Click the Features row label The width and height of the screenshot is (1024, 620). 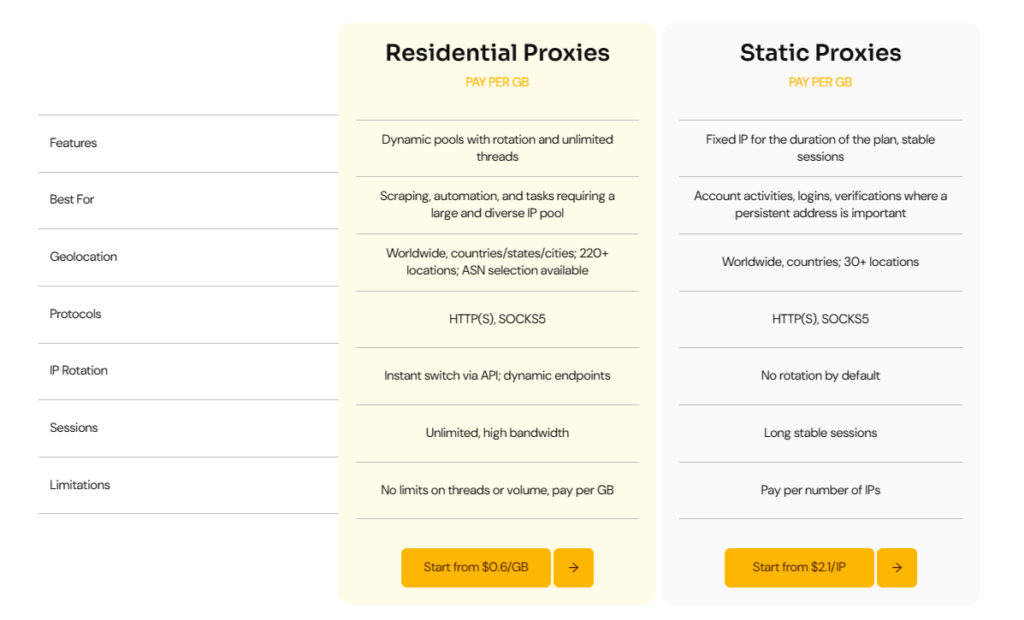[x=73, y=143]
